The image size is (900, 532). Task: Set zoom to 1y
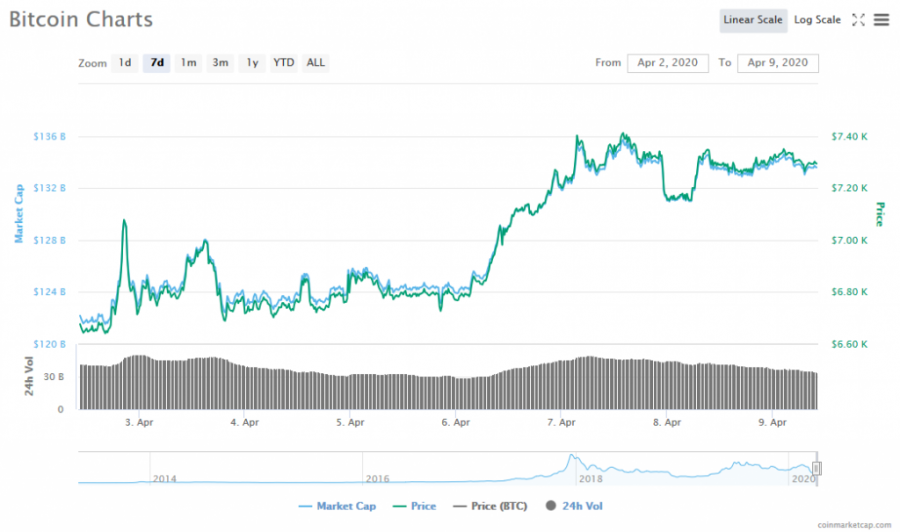(x=253, y=63)
